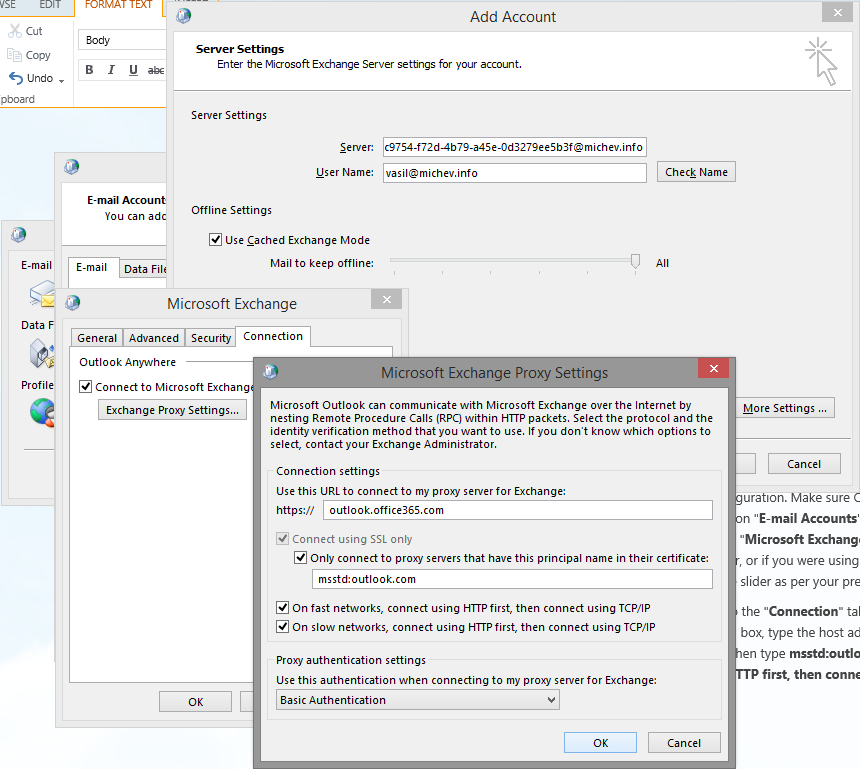Apply italic formatting
The image size is (860, 769).
(111, 70)
